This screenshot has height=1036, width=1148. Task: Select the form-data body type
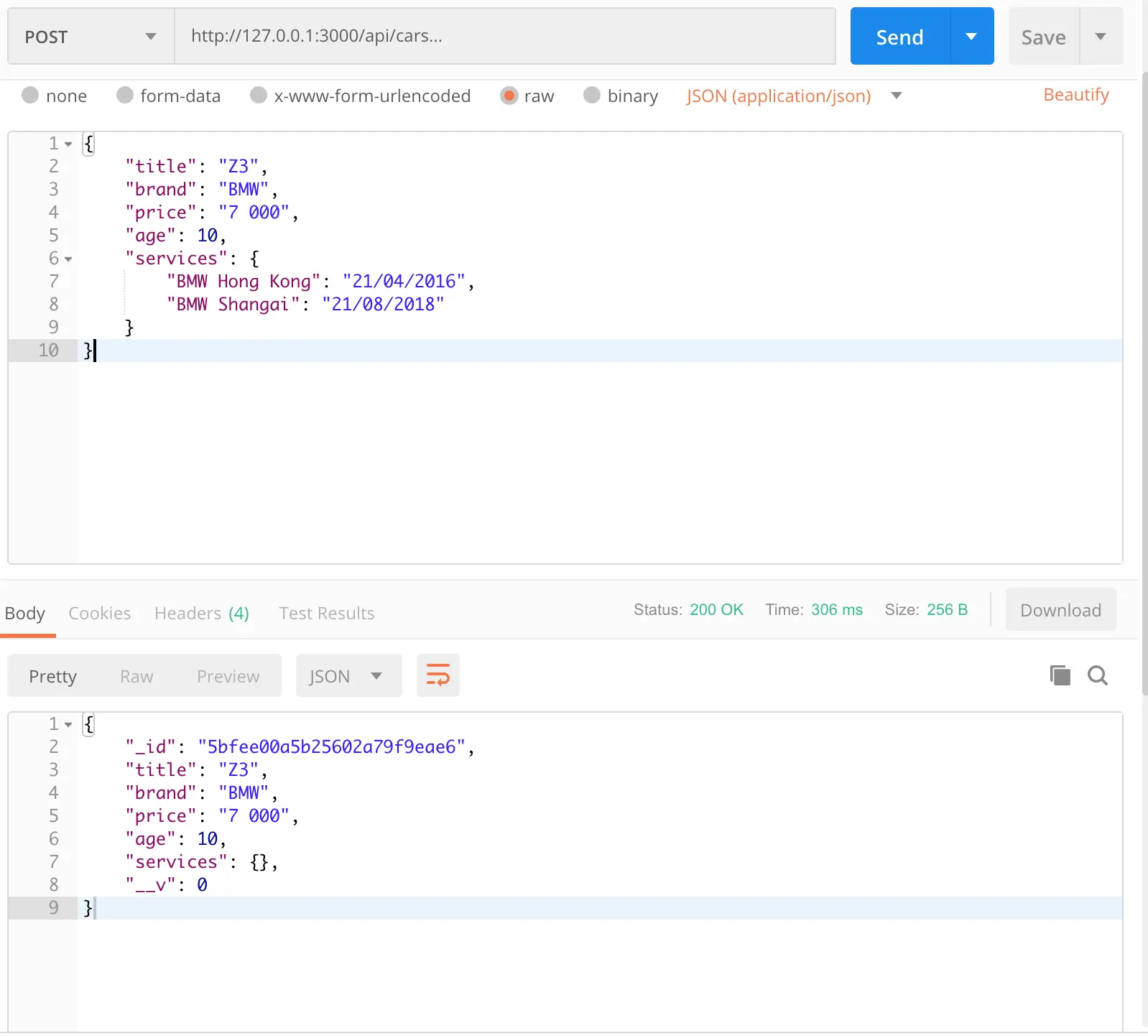168,96
